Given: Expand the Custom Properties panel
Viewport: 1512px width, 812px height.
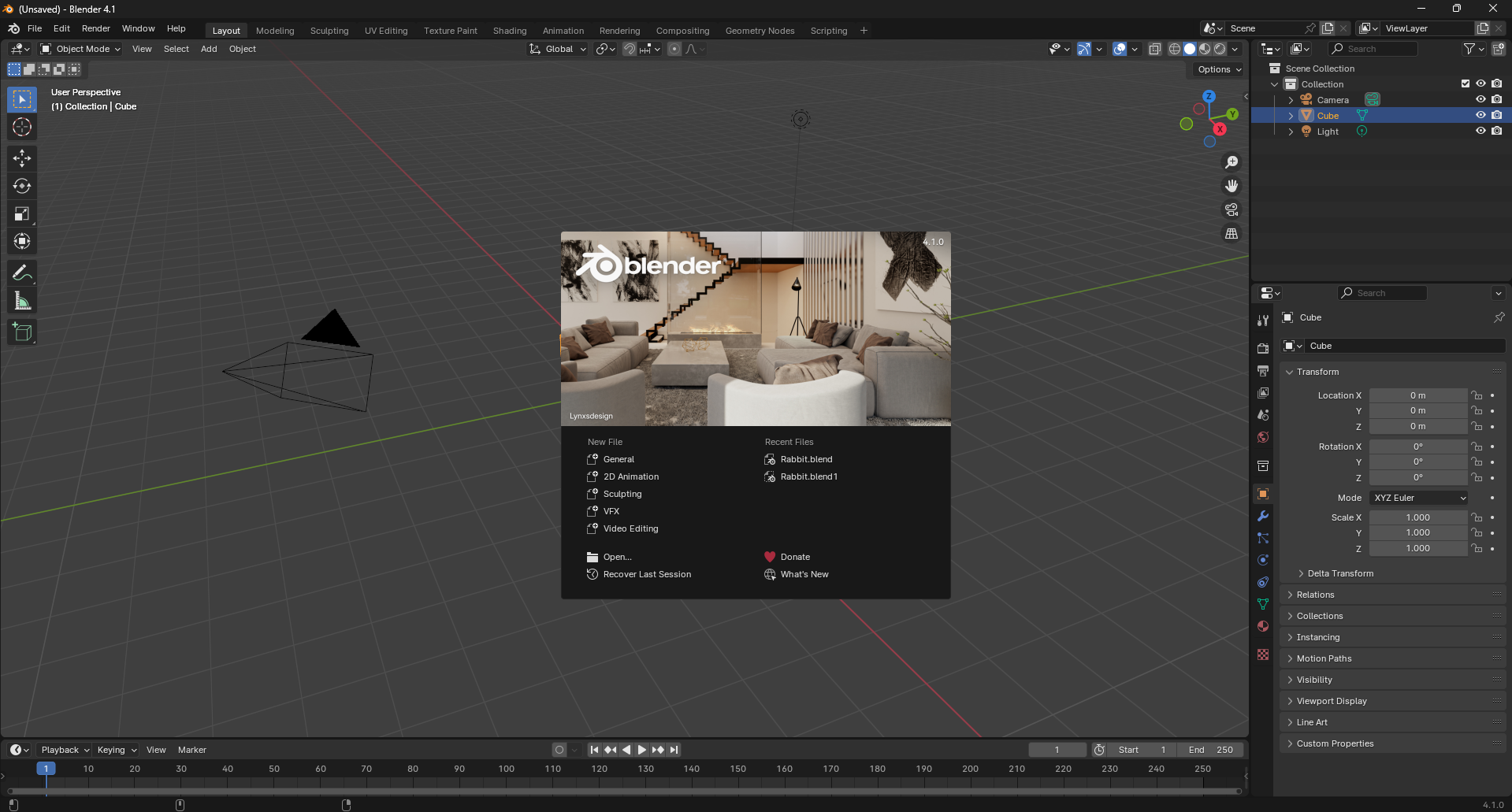Looking at the screenshot, I should click(1394, 743).
